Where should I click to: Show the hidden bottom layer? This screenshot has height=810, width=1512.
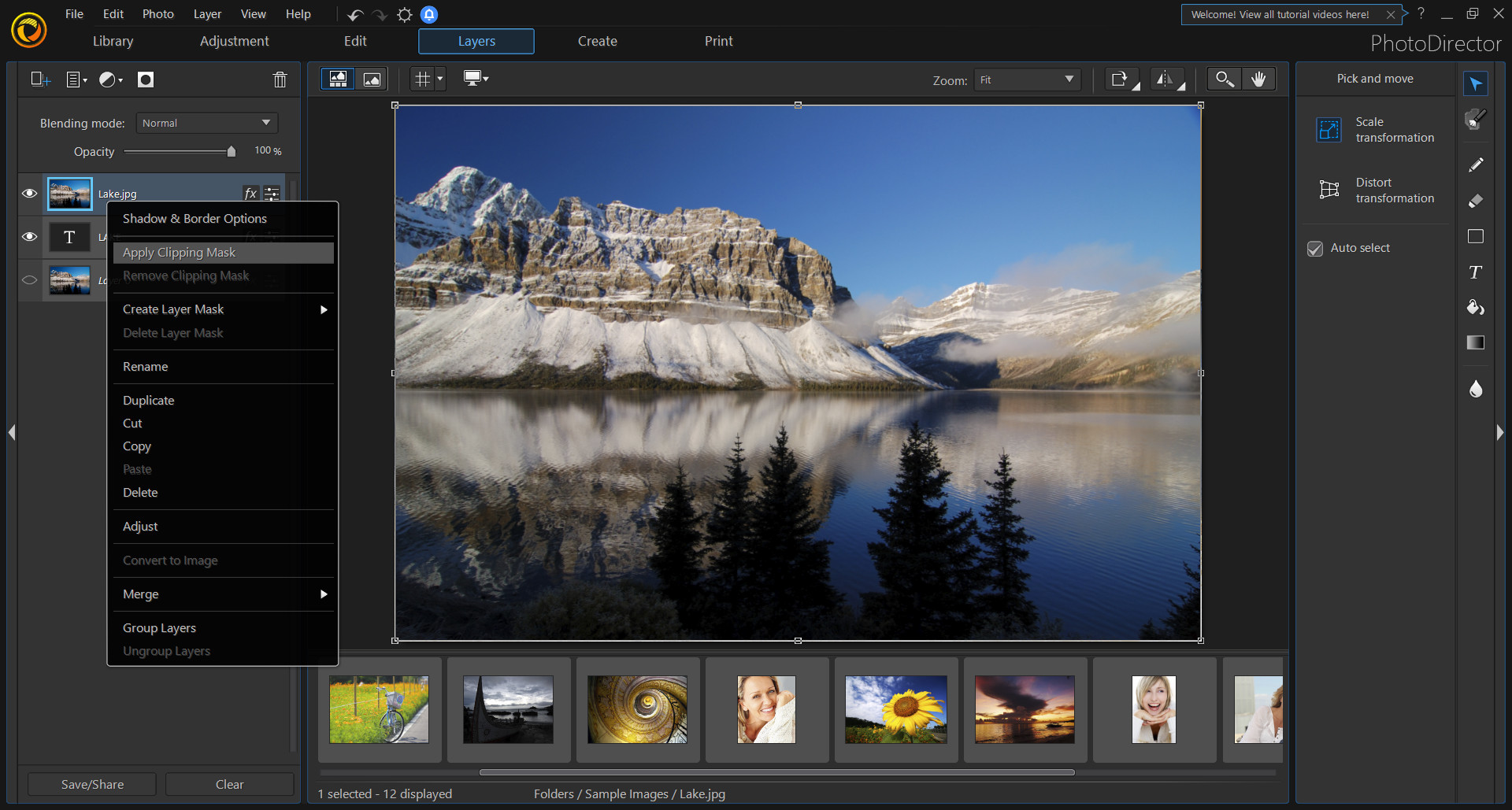pyautogui.click(x=29, y=279)
